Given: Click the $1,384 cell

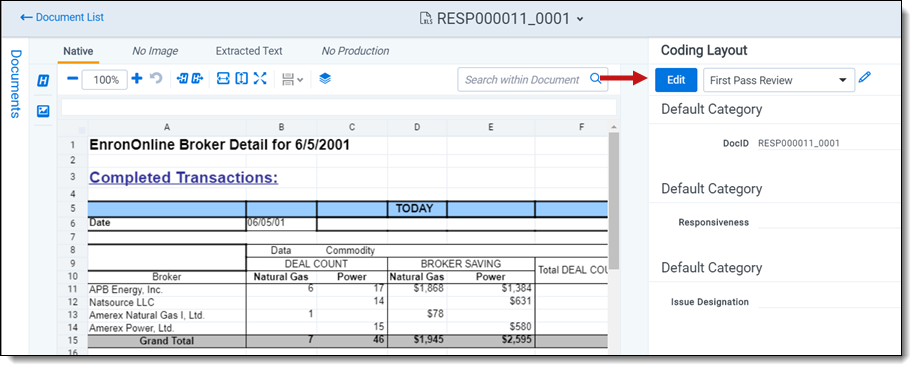Looking at the screenshot, I should tap(491, 289).
